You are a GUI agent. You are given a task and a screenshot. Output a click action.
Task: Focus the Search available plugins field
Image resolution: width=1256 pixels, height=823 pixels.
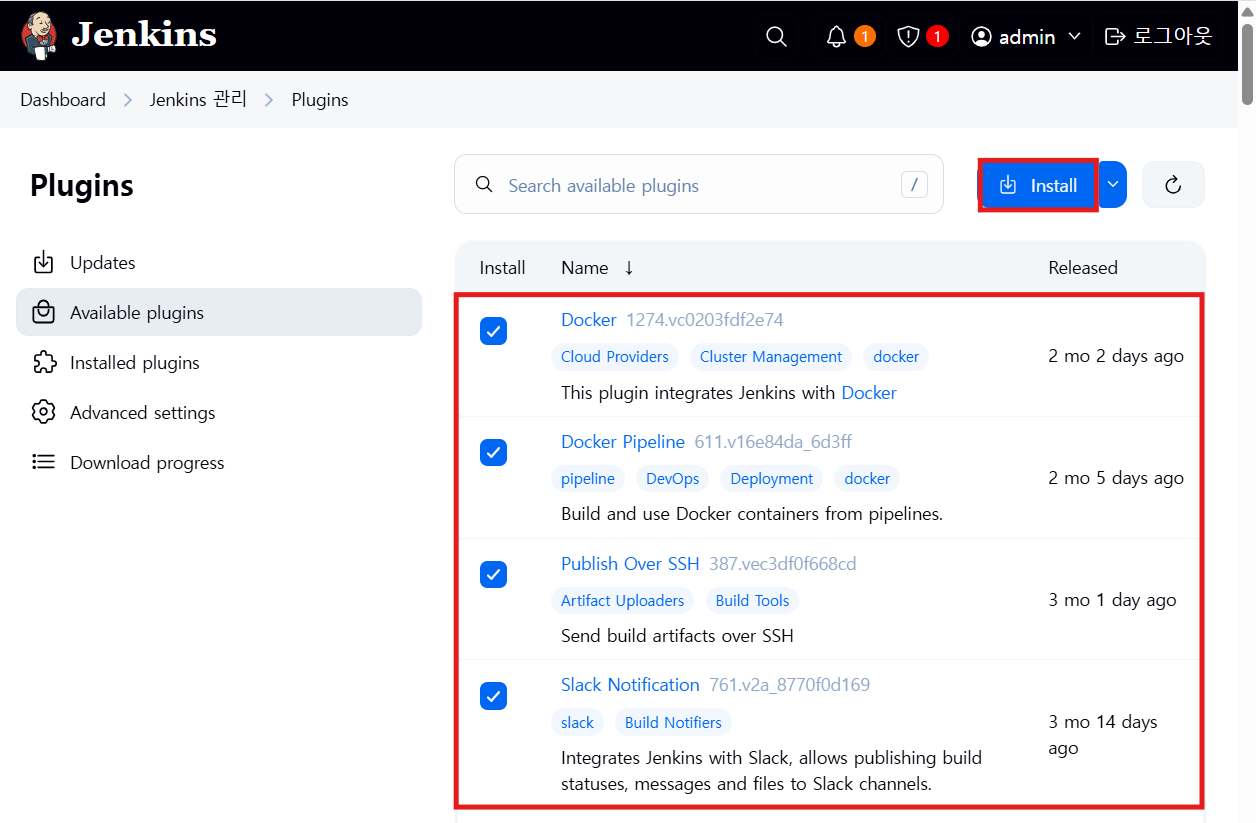[x=698, y=184]
